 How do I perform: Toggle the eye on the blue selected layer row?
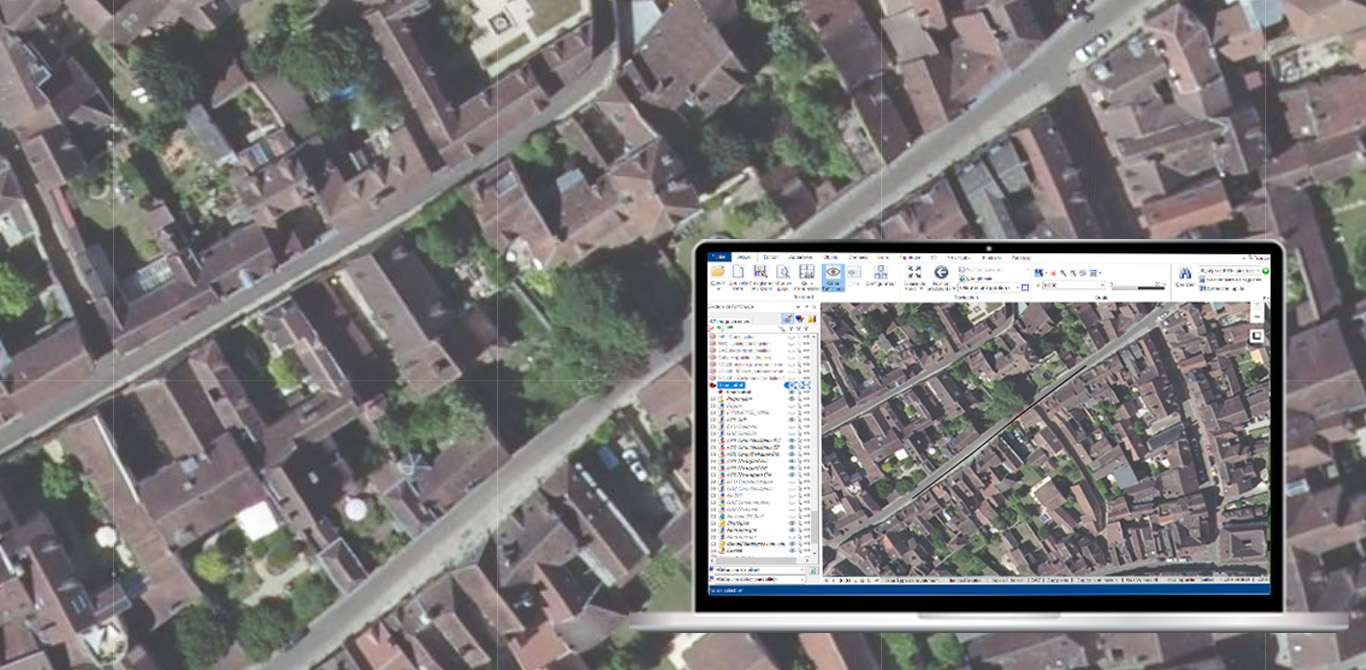[x=791, y=385]
